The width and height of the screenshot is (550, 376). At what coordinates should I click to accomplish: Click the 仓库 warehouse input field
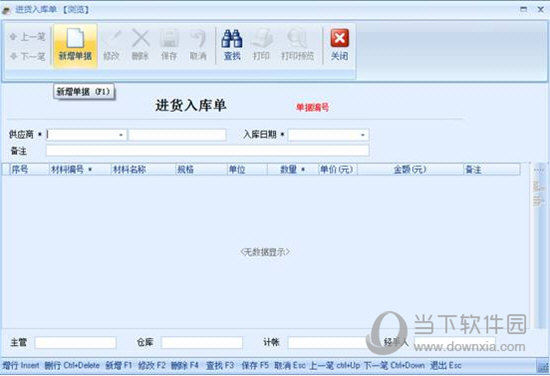pyautogui.click(x=202, y=342)
